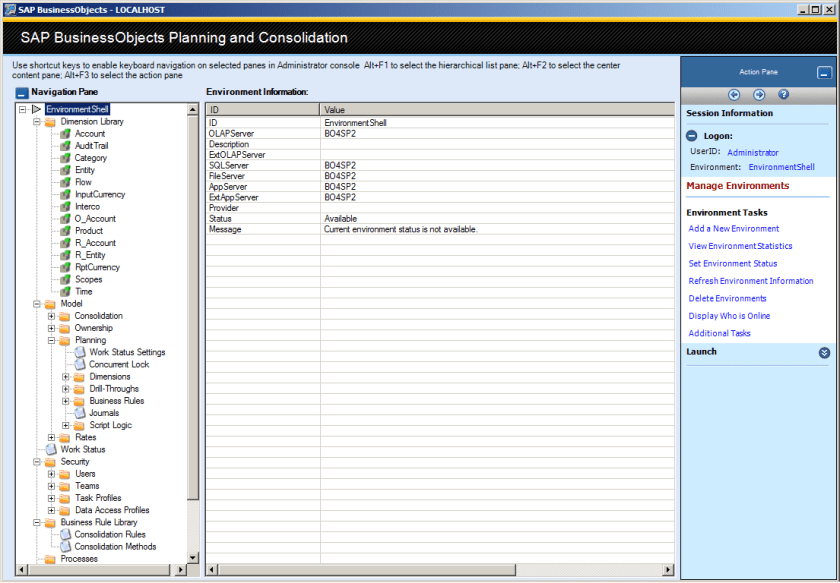Click the Dimension Library folder icon

coord(50,122)
